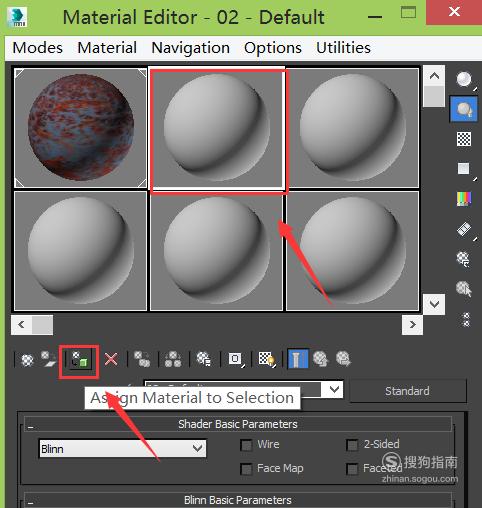482x508 pixels.
Task: Click sample slots scroll left arrow
Action: tap(21, 324)
